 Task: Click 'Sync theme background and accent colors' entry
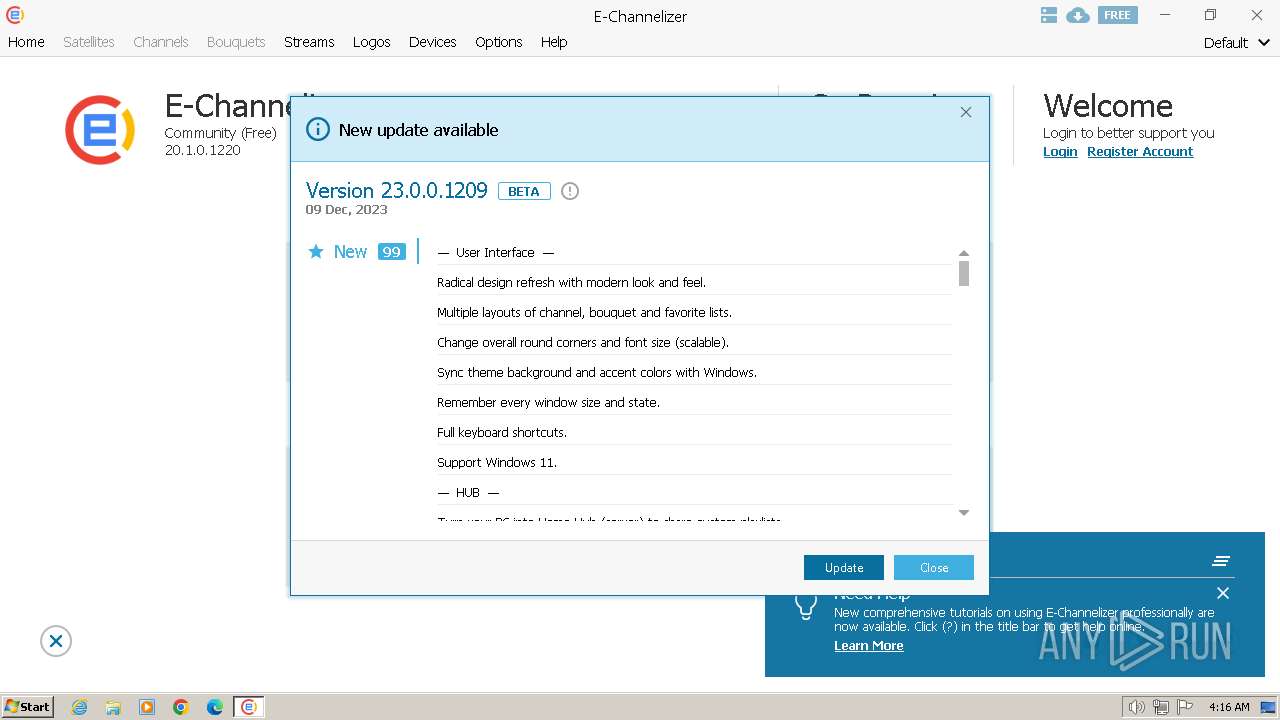tap(597, 372)
